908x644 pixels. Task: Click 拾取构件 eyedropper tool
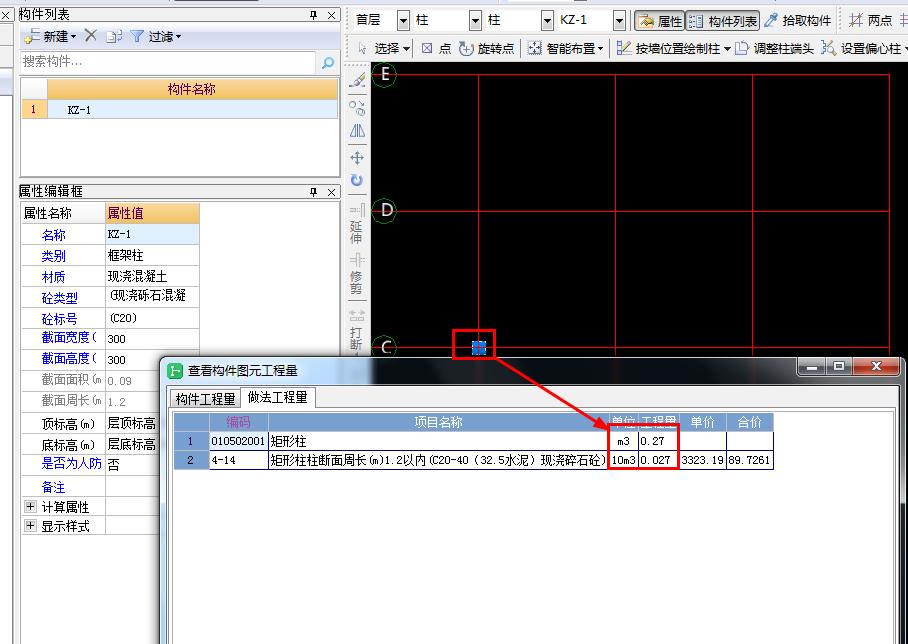point(797,21)
